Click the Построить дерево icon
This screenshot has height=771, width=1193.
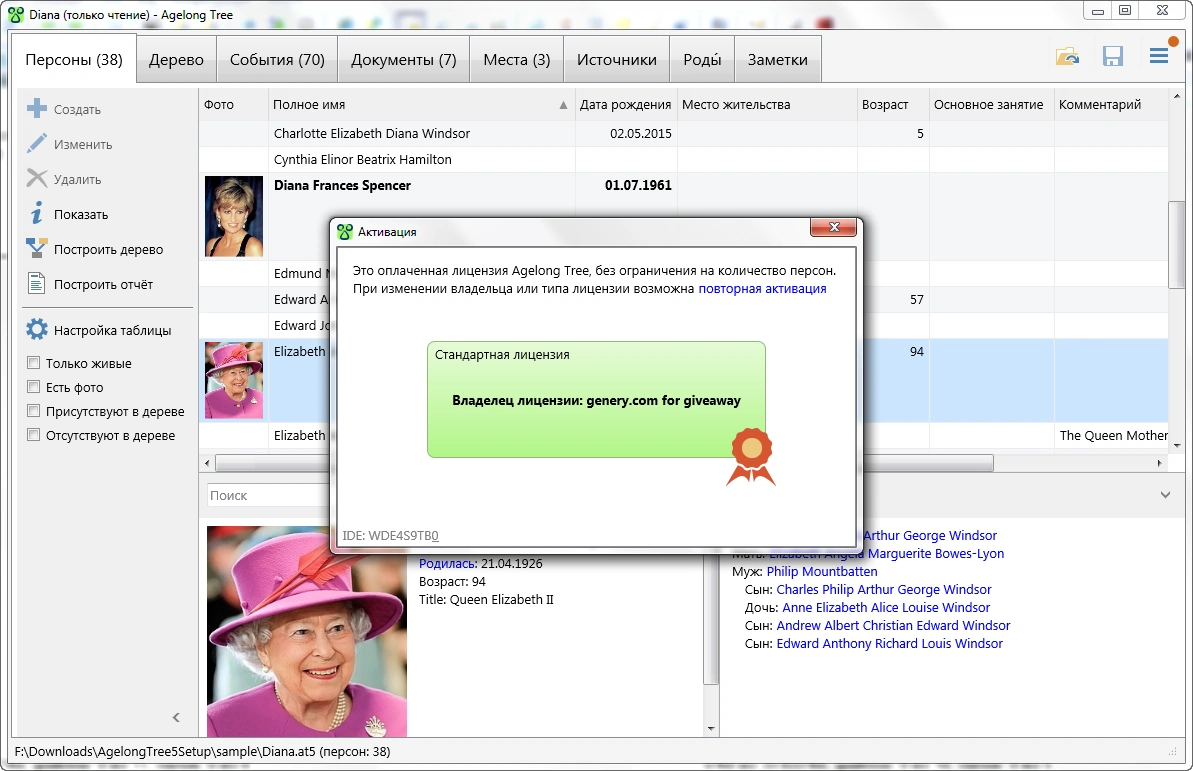click(x=37, y=249)
